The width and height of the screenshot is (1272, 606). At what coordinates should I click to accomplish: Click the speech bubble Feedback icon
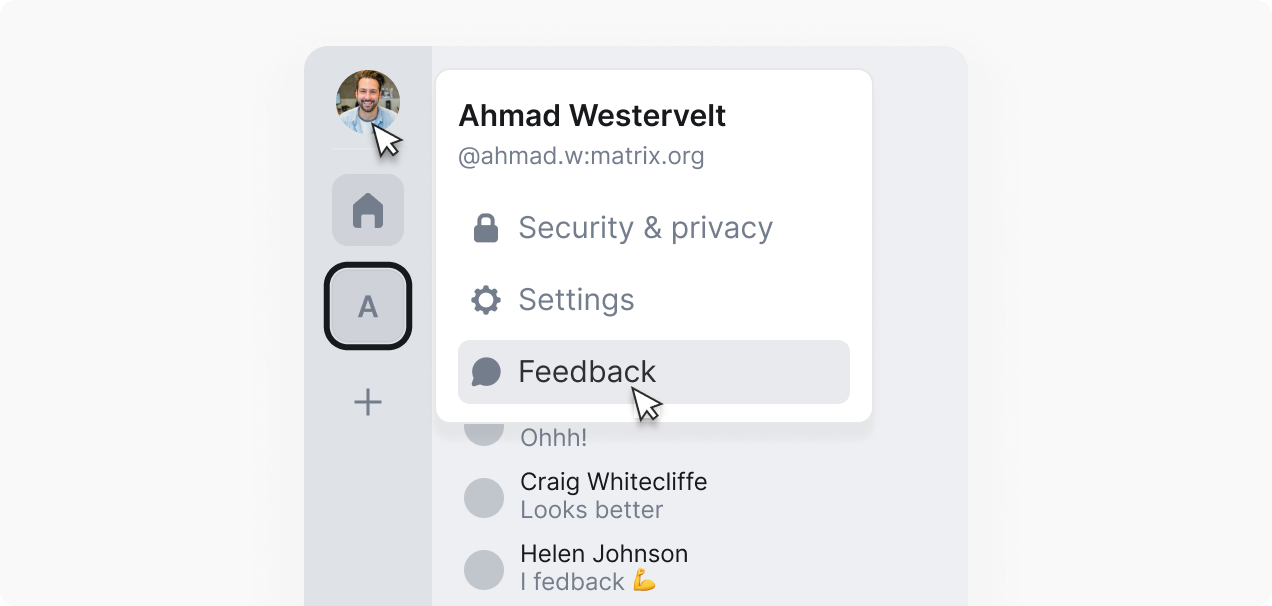coord(486,372)
